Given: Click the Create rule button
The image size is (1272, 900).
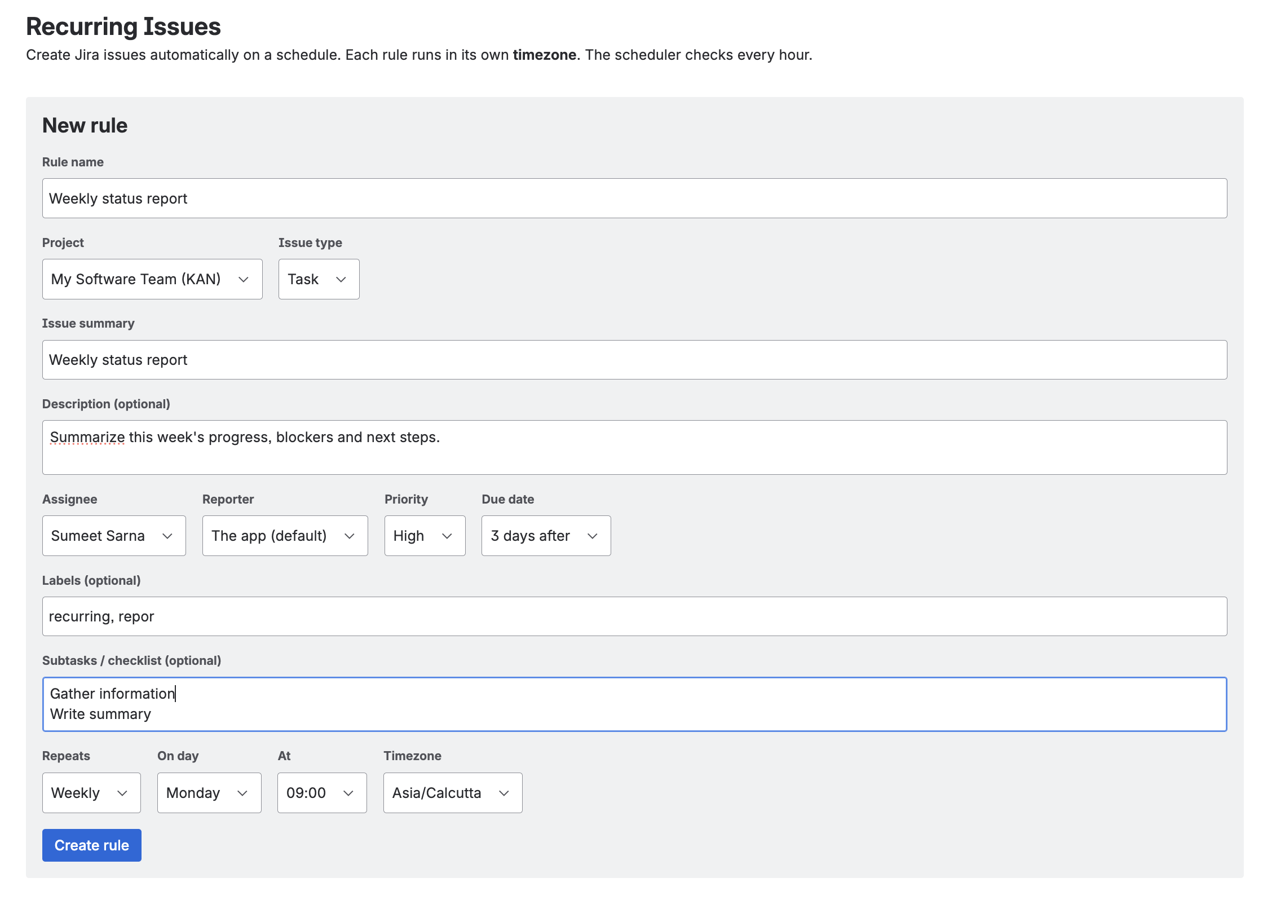Looking at the screenshot, I should [x=92, y=845].
